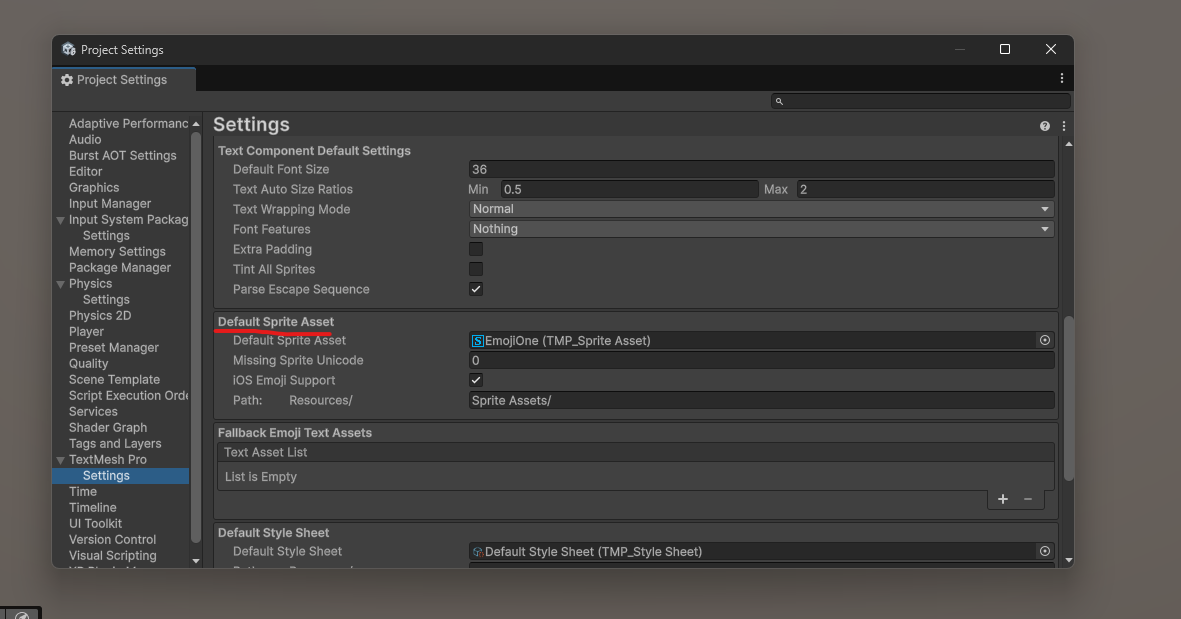Image resolution: width=1181 pixels, height=619 pixels.
Task: Click the Default Sprite Asset object field
Action: click(x=761, y=340)
